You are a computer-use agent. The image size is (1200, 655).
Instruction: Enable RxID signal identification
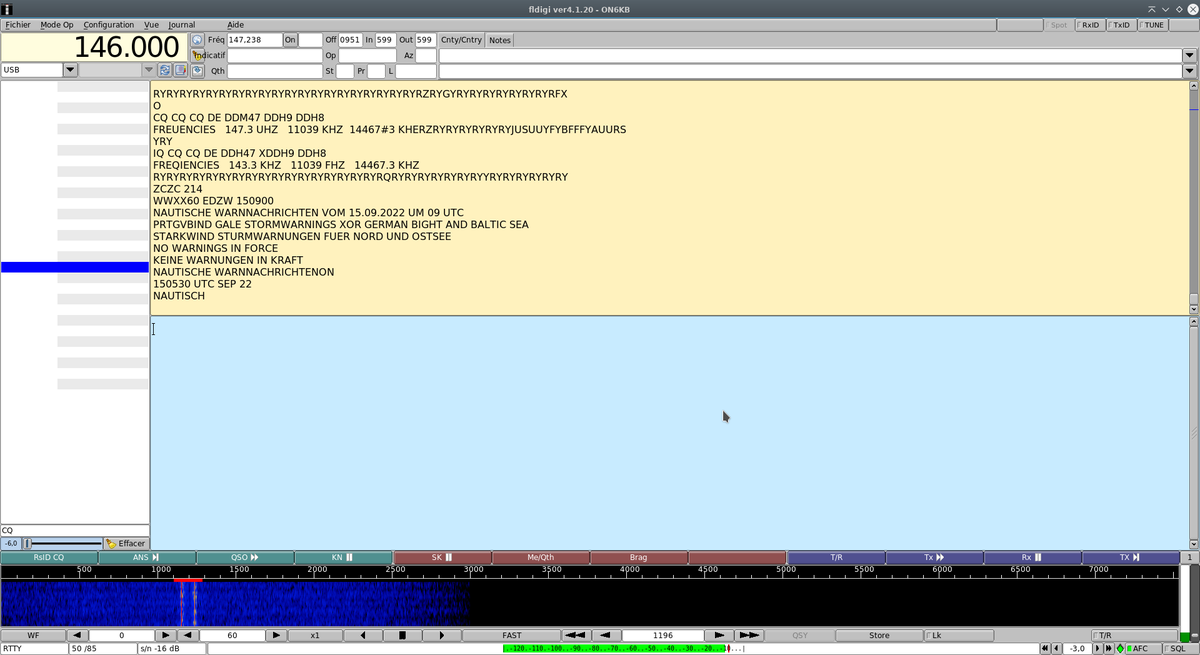(x=1089, y=25)
